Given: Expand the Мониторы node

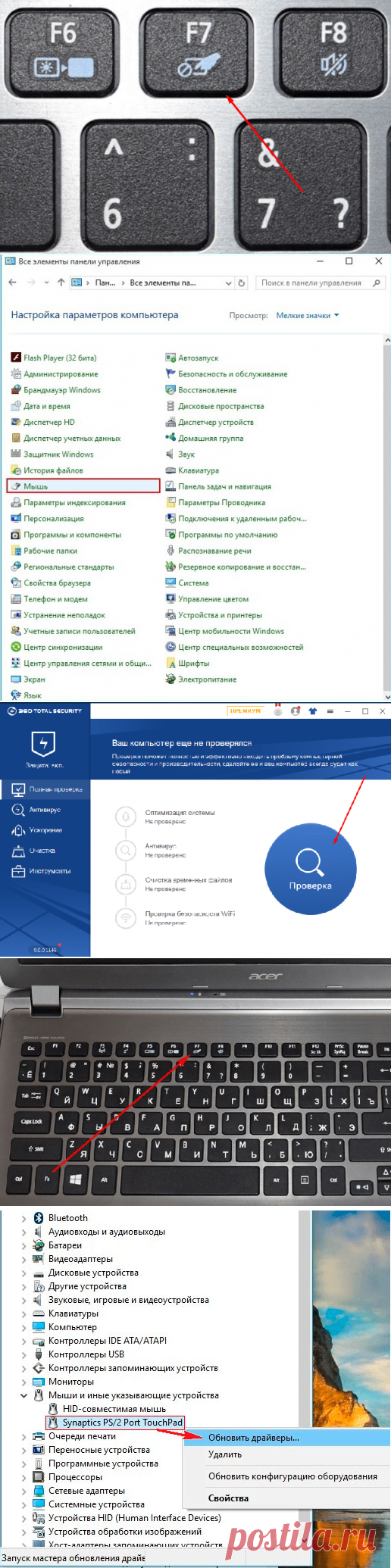Looking at the screenshot, I should point(23,1382).
